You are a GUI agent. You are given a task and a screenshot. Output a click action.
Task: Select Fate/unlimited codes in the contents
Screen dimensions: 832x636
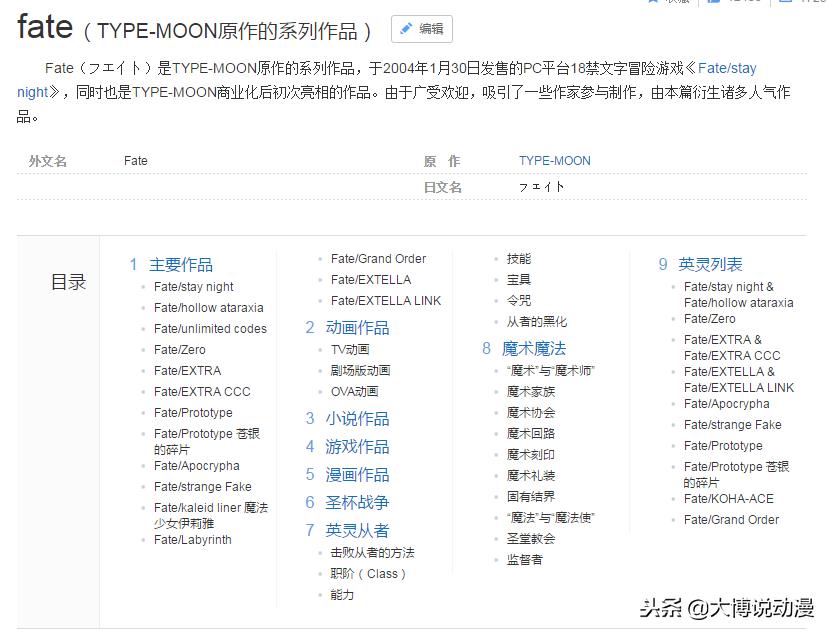(210, 328)
